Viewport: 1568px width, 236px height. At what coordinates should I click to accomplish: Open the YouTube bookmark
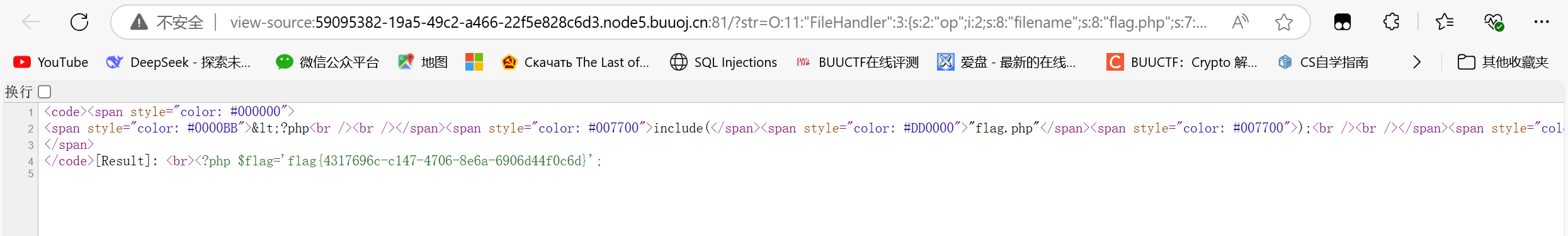point(51,62)
